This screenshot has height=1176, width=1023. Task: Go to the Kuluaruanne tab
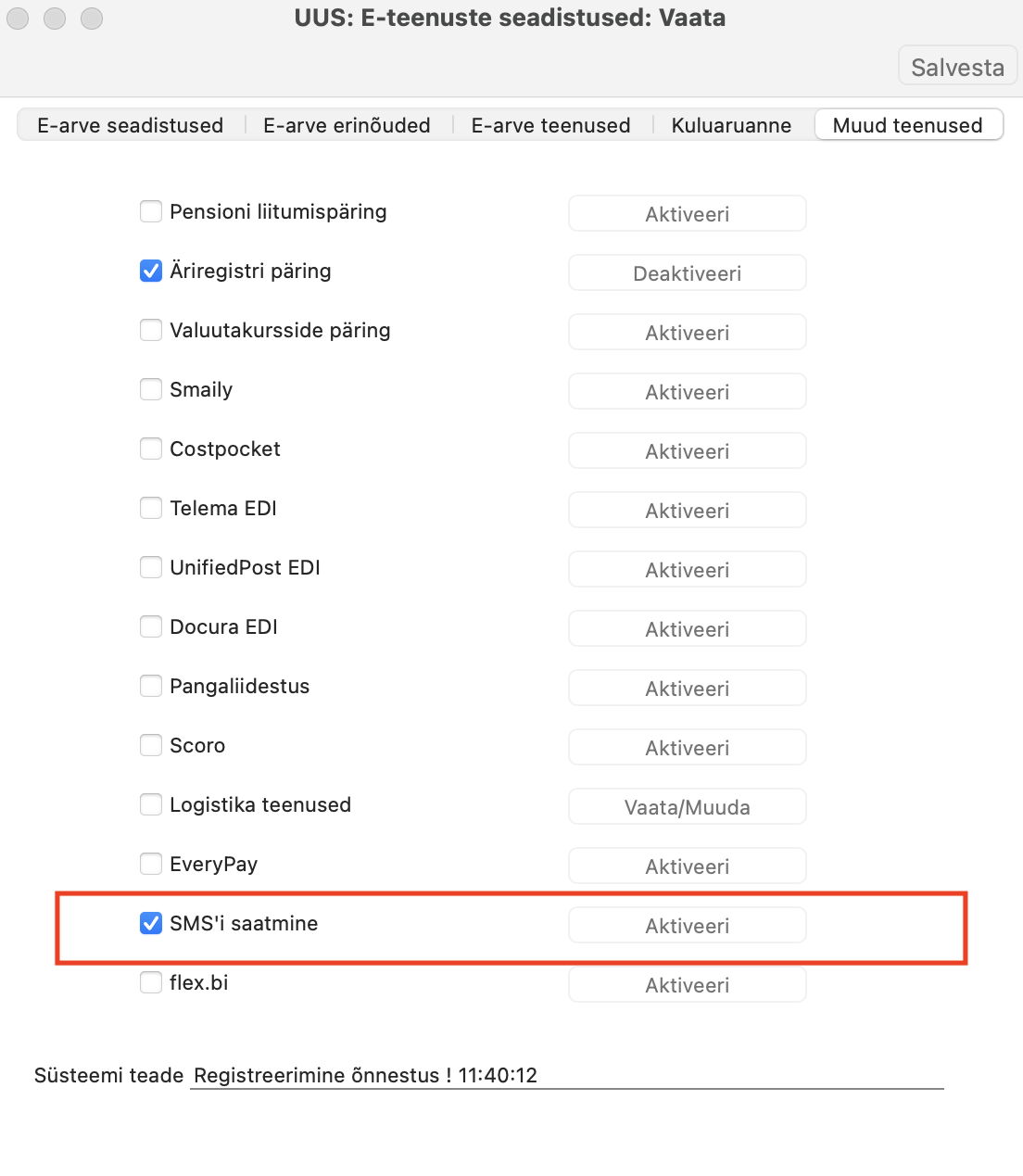click(732, 125)
